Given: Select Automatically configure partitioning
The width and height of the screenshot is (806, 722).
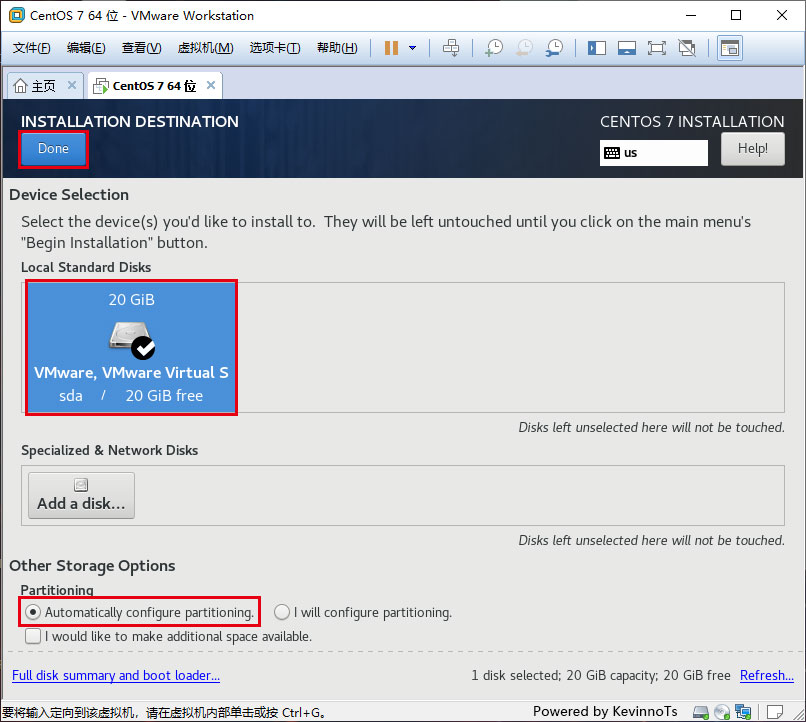Looking at the screenshot, I should (x=139, y=612).
